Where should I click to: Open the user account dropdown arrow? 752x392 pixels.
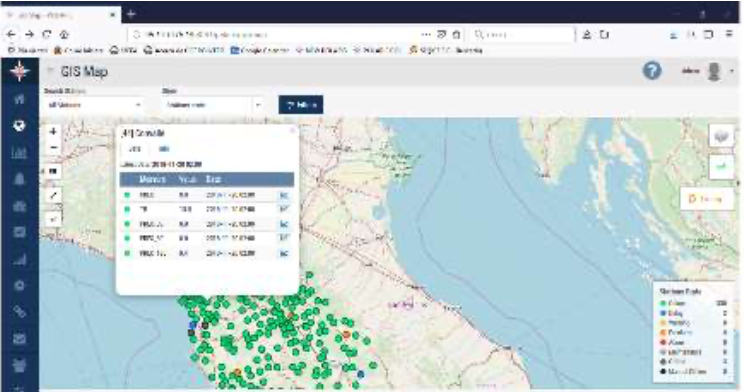coord(732,71)
